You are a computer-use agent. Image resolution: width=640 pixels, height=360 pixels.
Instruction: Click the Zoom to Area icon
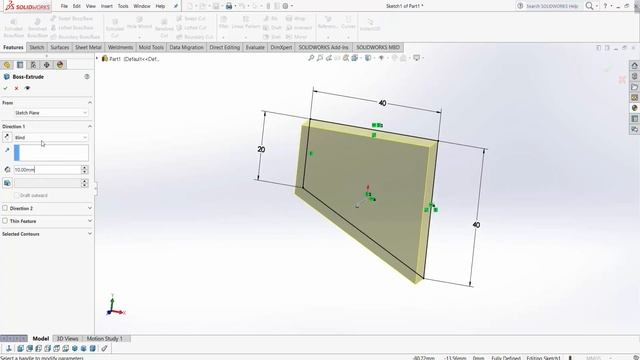click(320, 58)
